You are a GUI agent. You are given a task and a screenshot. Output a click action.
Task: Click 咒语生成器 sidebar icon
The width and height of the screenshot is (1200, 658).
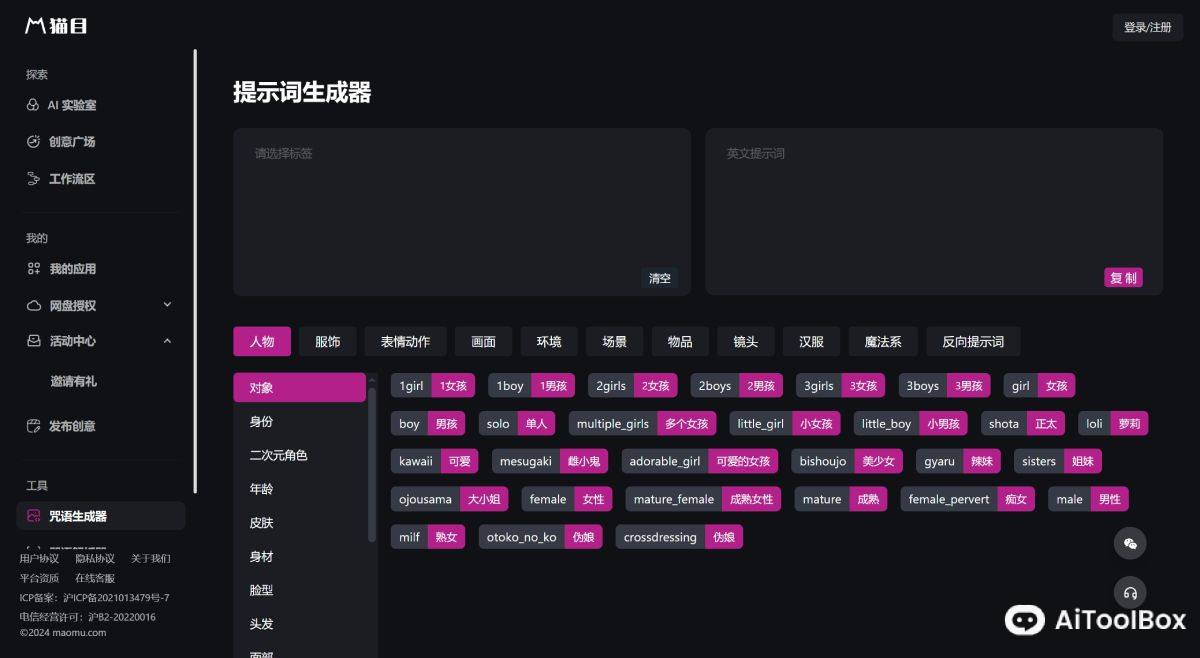point(33,516)
